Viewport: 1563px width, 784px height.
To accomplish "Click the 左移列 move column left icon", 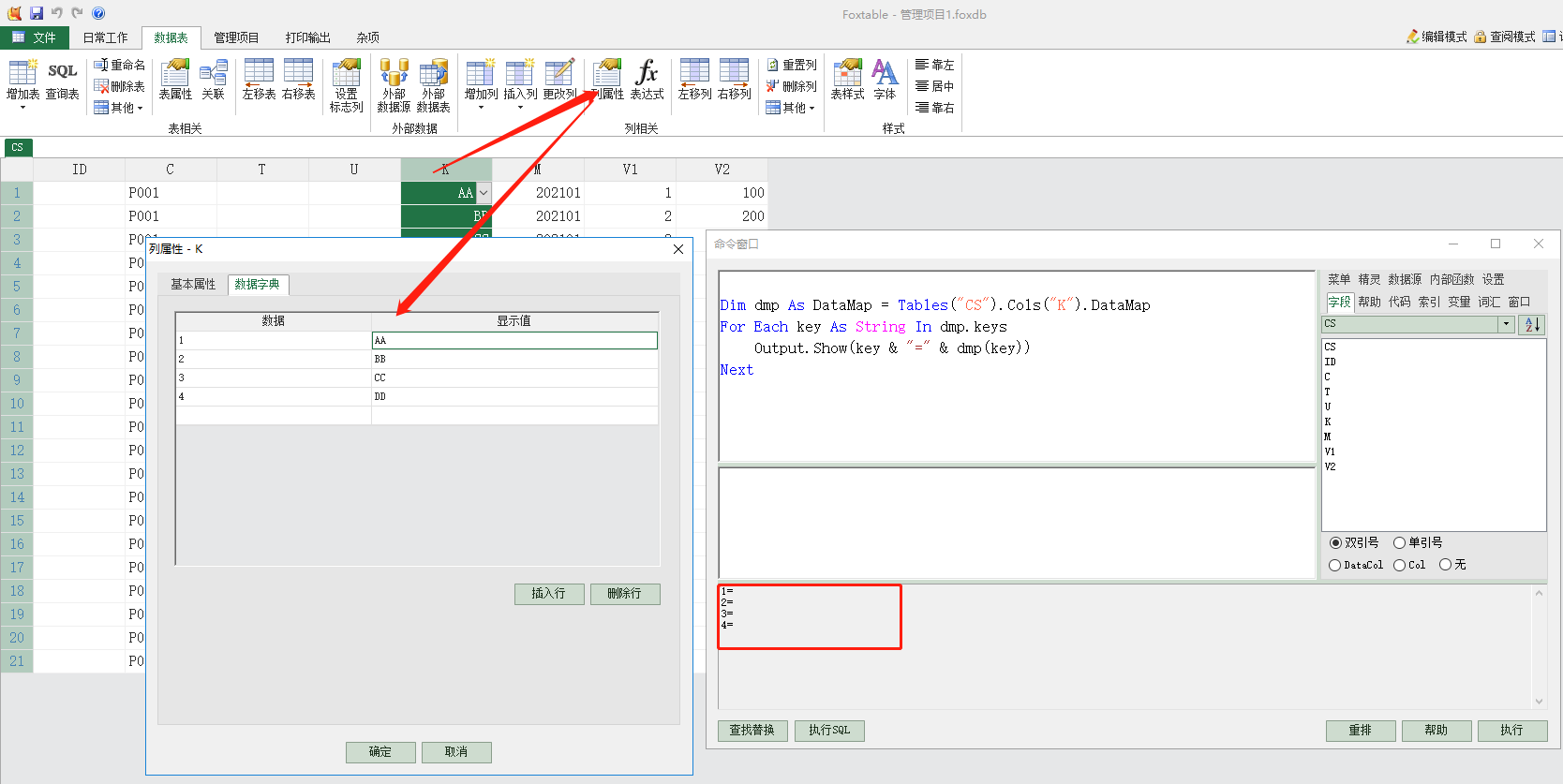I will pyautogui.click(x=694, y=81).
